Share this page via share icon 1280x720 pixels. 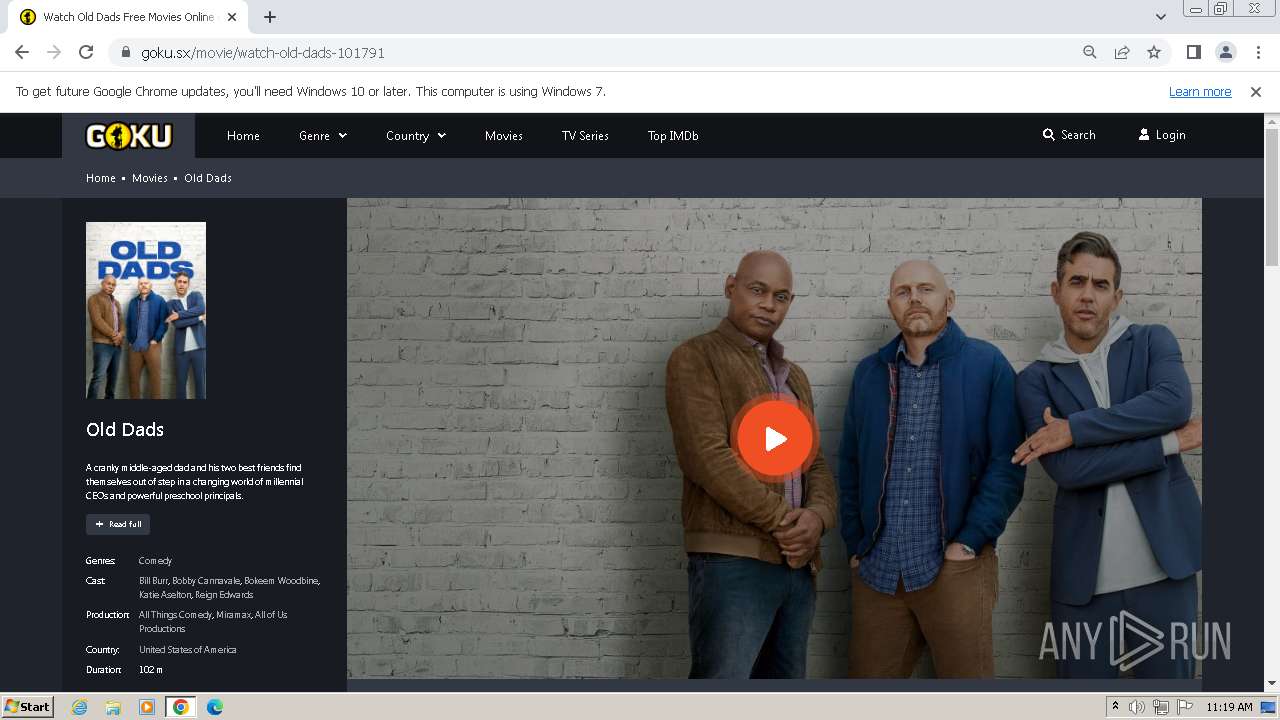pos(1122,52)
